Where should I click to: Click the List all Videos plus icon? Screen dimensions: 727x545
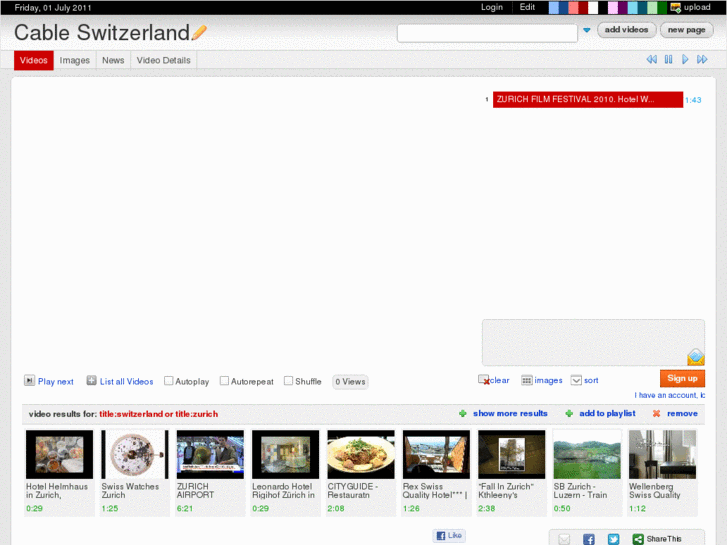tap(91, 381)
